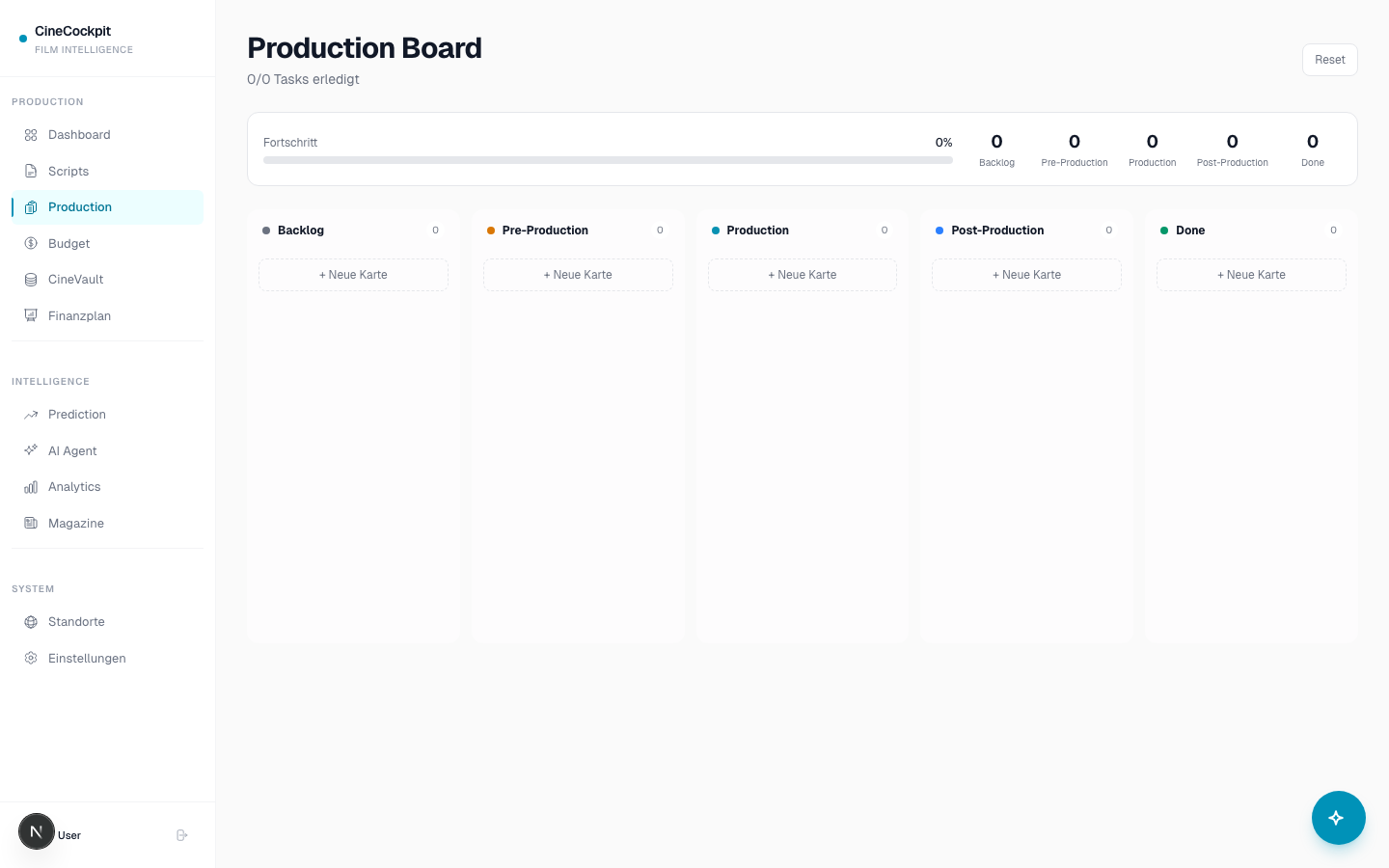Click the Finanzplan presentation icon

click(x=30, y=315)
